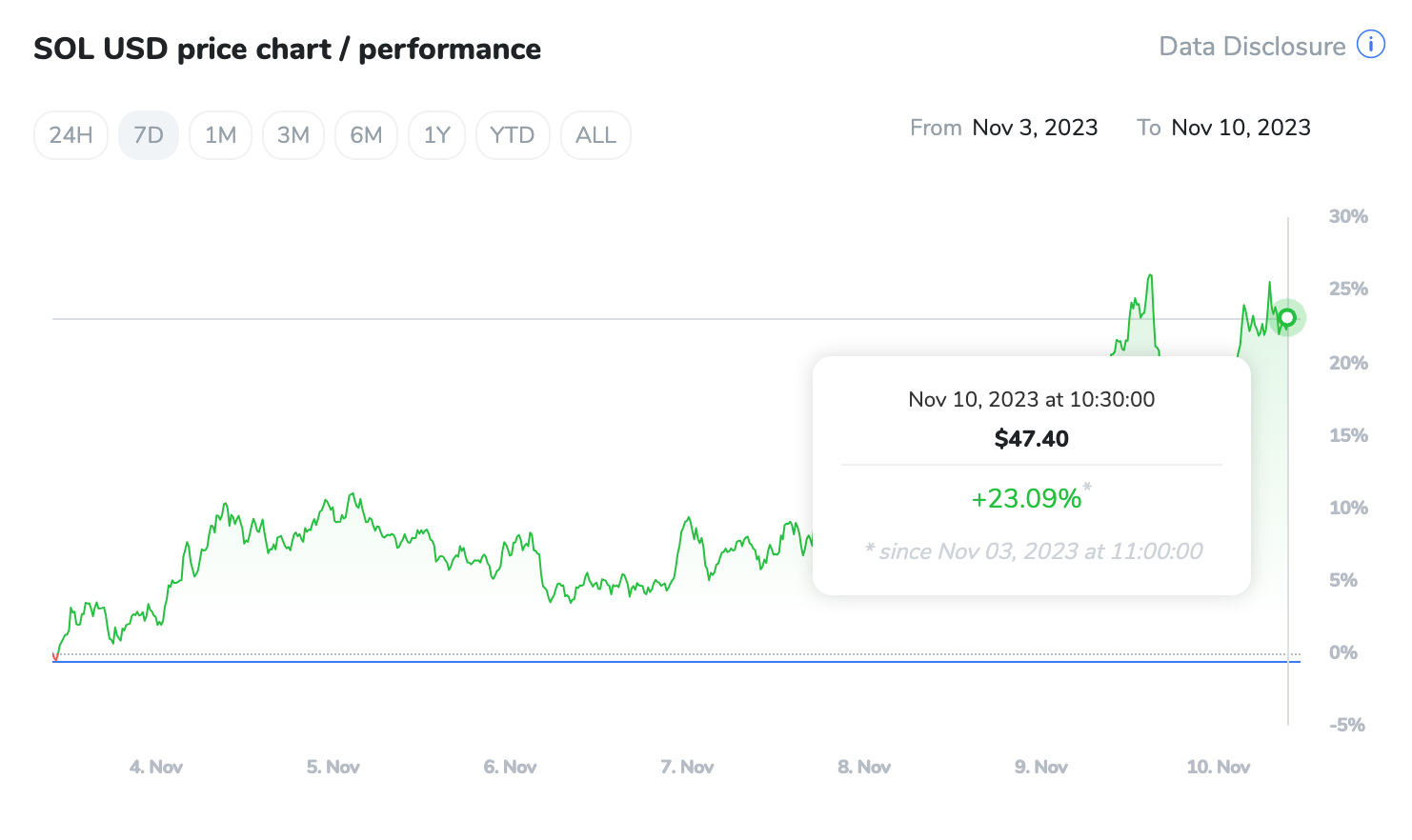Screen dimensions: 1412x840
Task: Click the green price marker dot
Action: point(1287,317)
